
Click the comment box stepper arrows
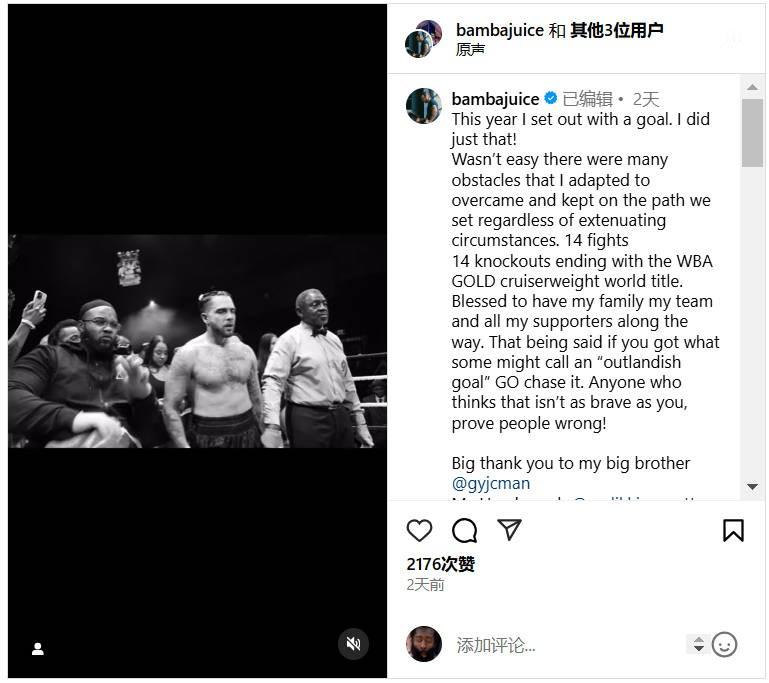point(698,644)
